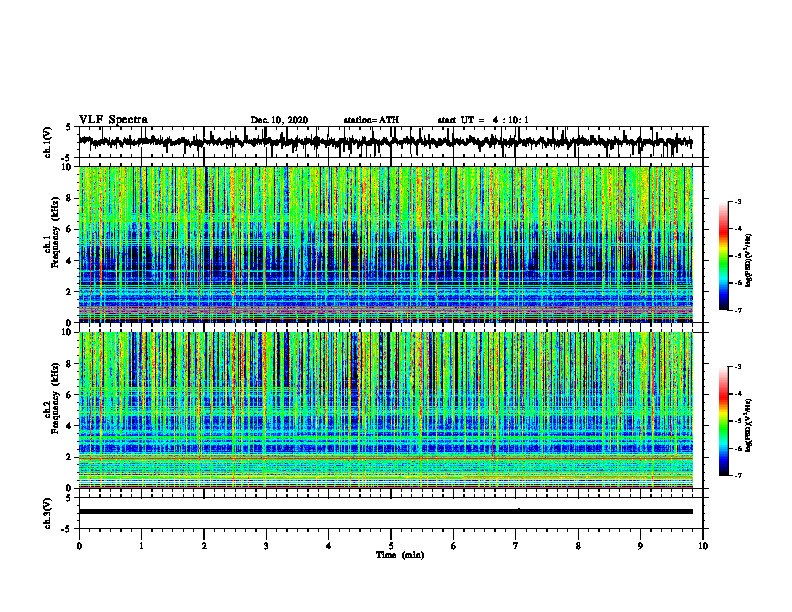Click time axis tick label "1"

pyautogui.click(x=141, y=546)
